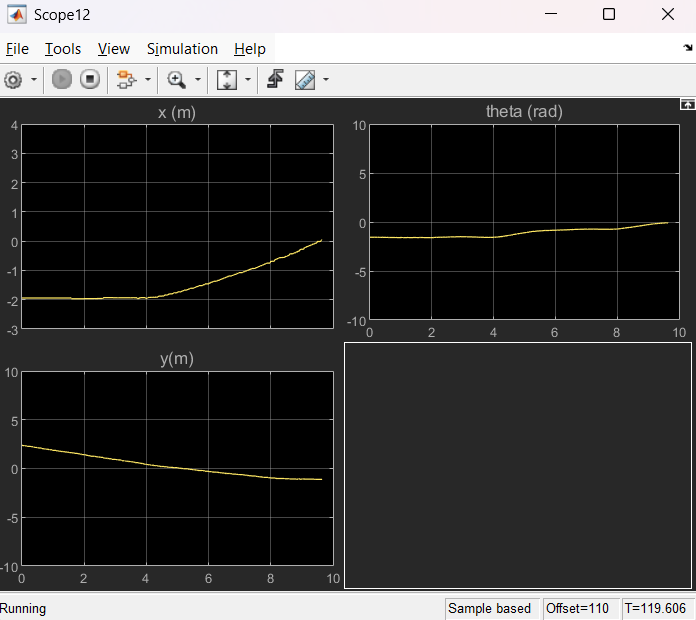696x620 pixels.
Task: Minimize the Scope12 window
Action: coord(551,14)
